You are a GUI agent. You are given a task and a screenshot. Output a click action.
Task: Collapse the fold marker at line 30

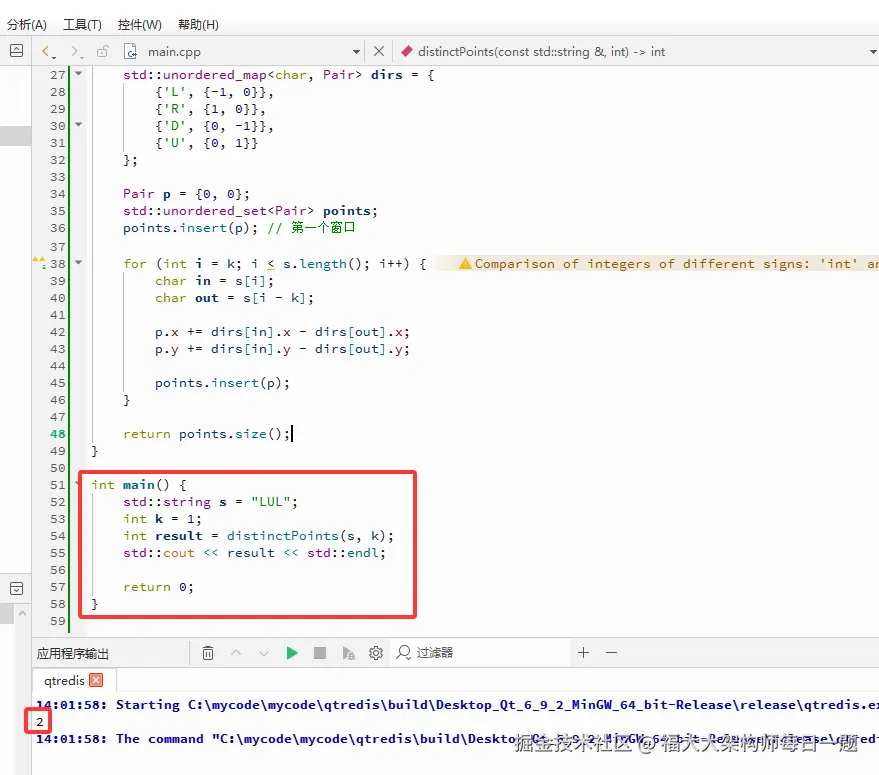[78, 124]
